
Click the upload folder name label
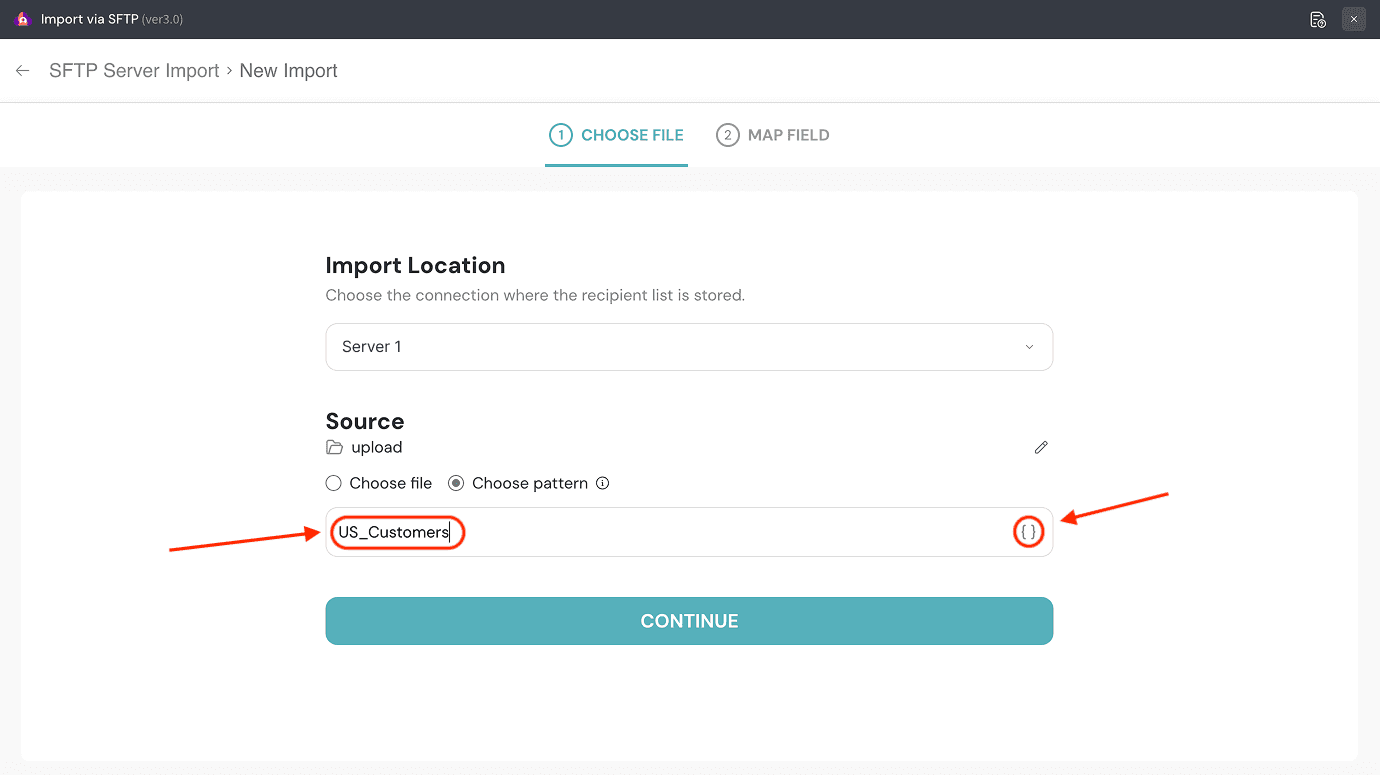pos(377,447)
